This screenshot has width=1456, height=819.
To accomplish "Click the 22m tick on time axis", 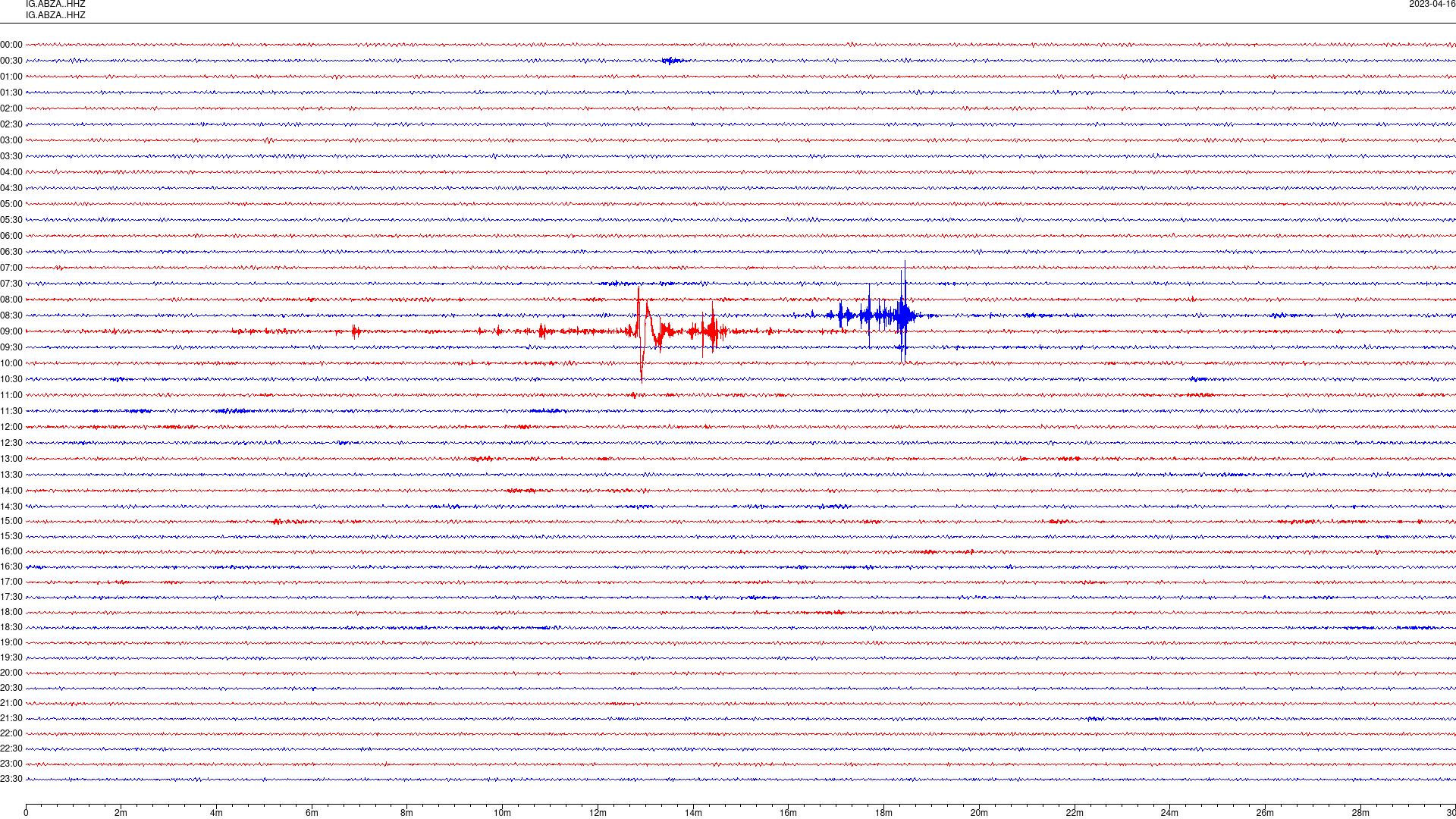I will click(x=1075, y=812).
